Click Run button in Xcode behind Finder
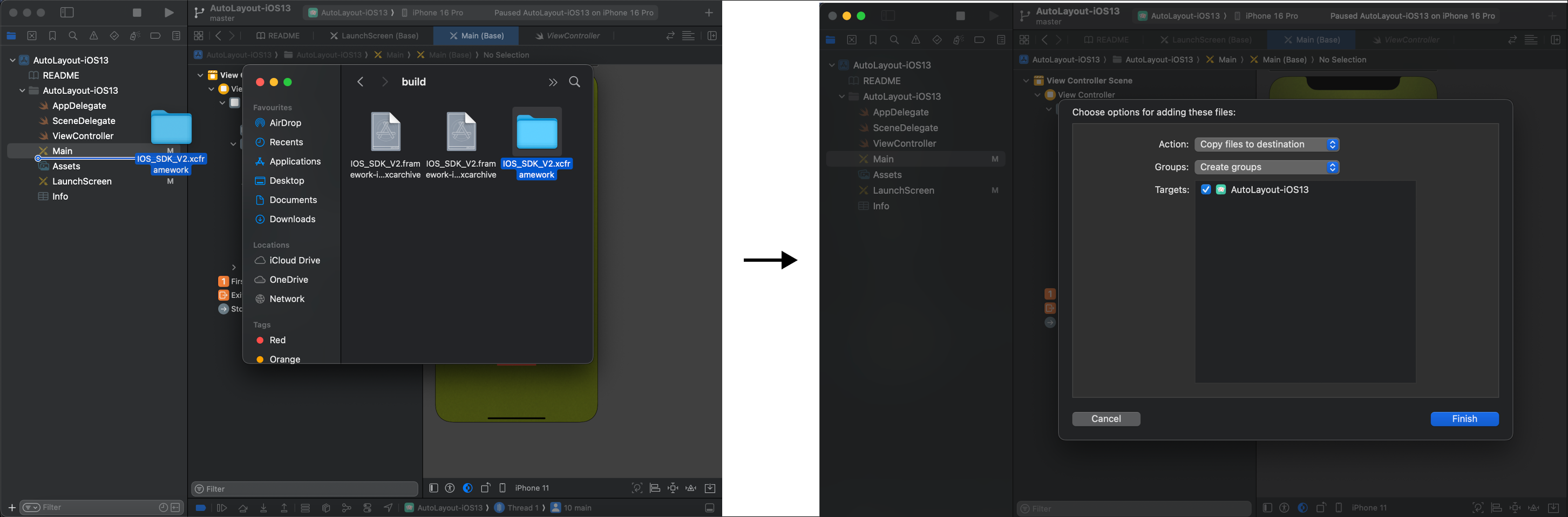 click(169, 13)
